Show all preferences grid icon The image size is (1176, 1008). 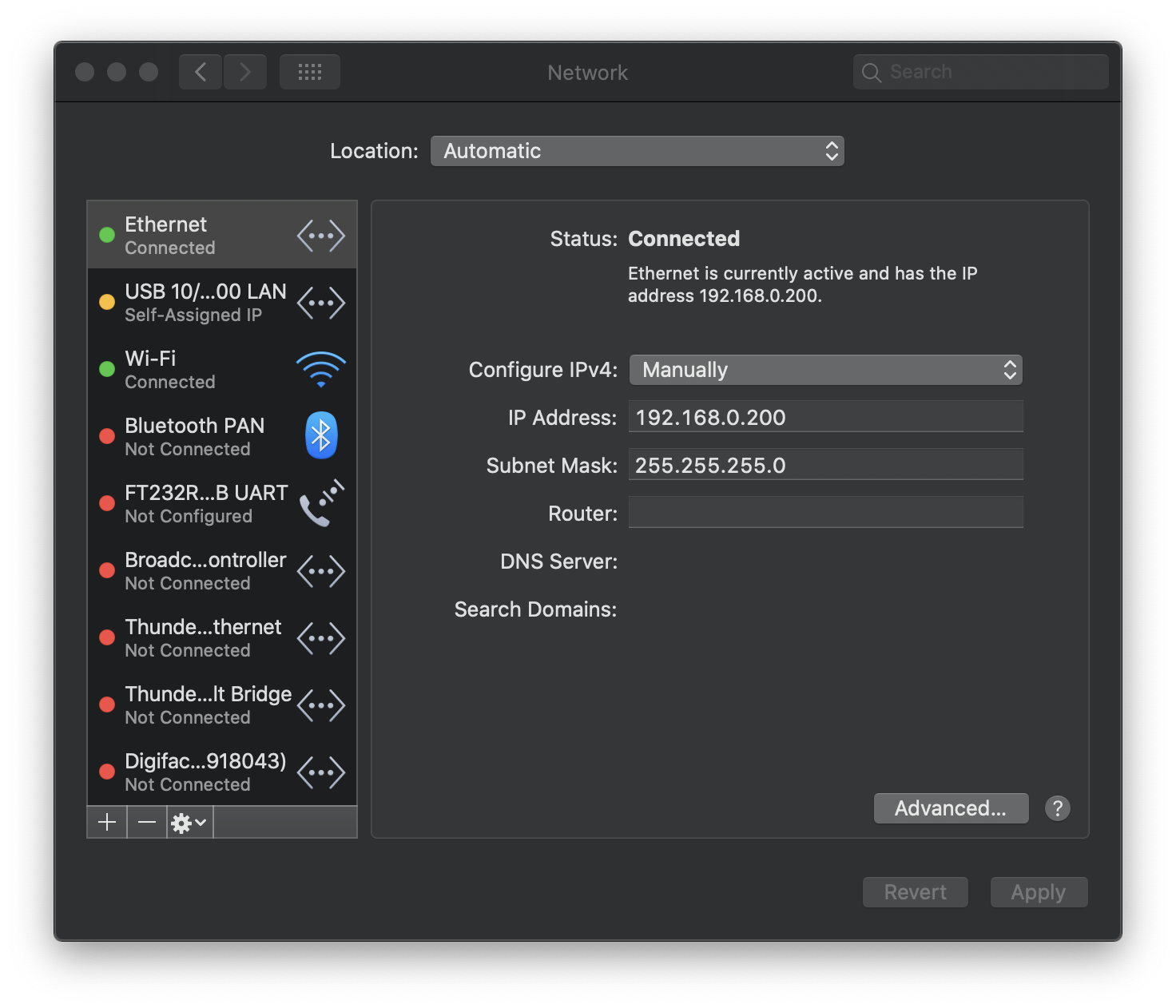coord(310,72)
